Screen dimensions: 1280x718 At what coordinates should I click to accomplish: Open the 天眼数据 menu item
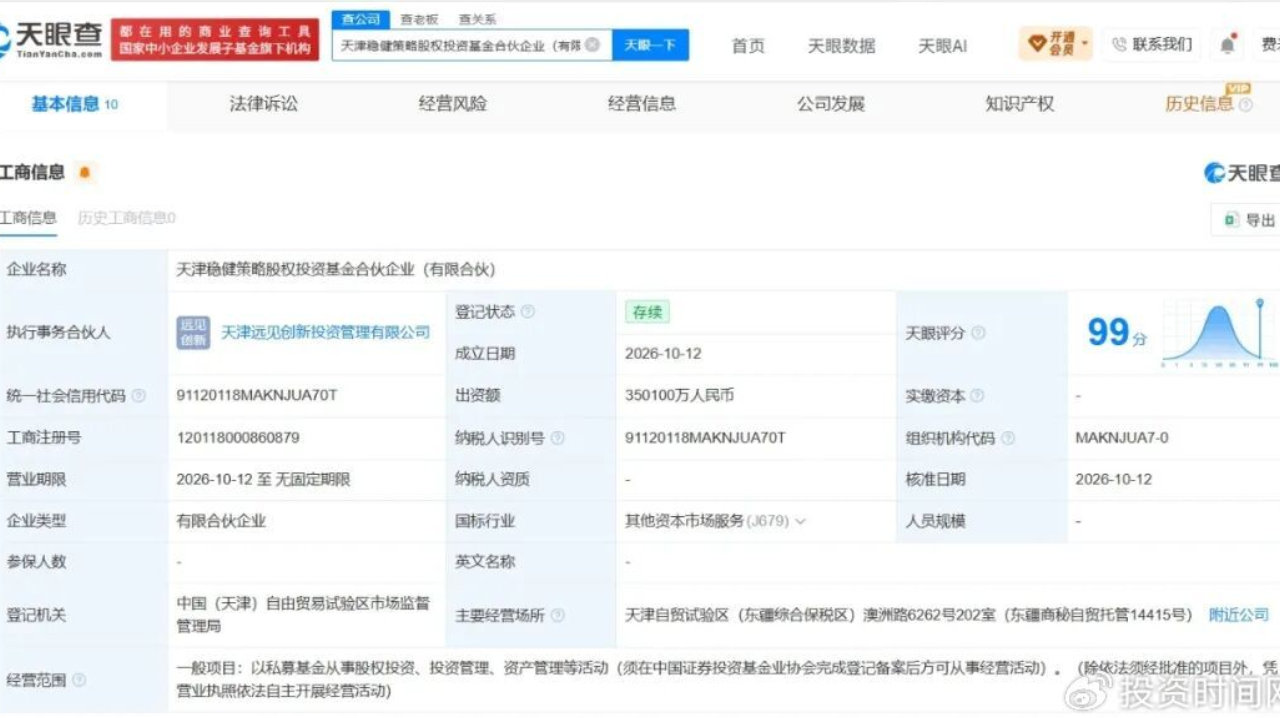click(841, 45)
